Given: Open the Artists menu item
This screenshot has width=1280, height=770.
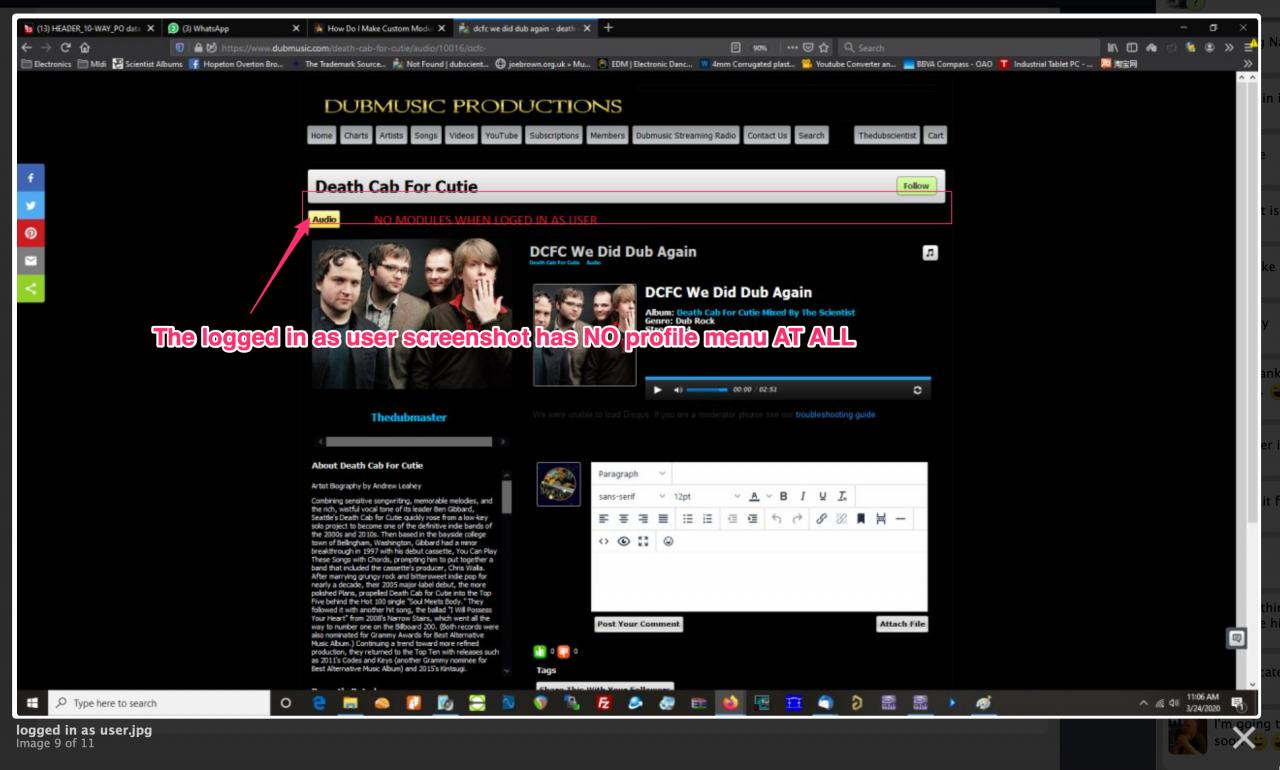Looking at the screenshot, I should coord(391,136).
